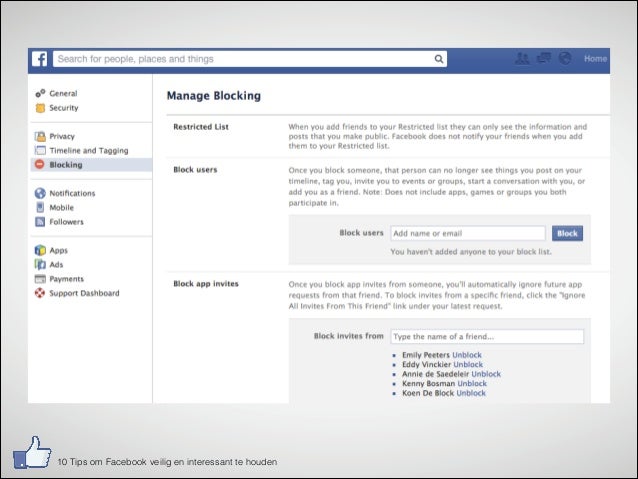
Task: Click the Followers feed icon
Action: [x=40, y=222]
